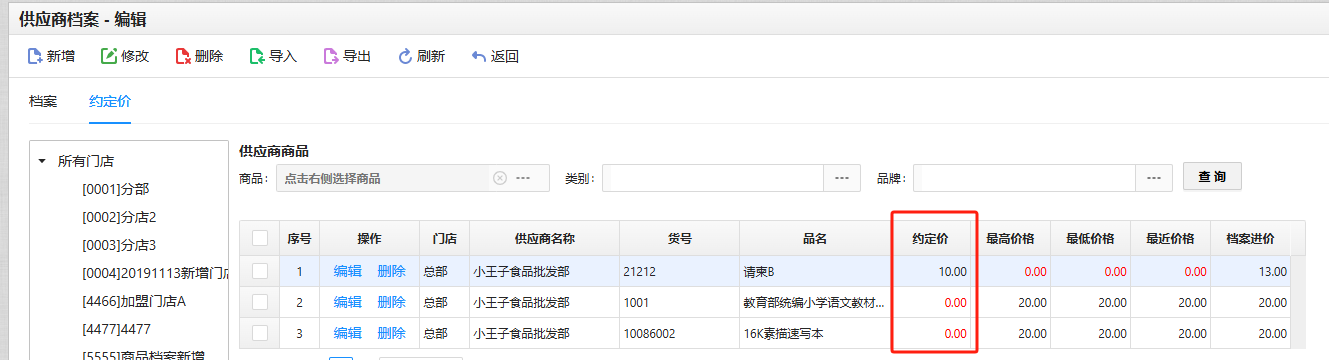
Task: Toggle the select-all checkbox in table header
Action: 260,238
